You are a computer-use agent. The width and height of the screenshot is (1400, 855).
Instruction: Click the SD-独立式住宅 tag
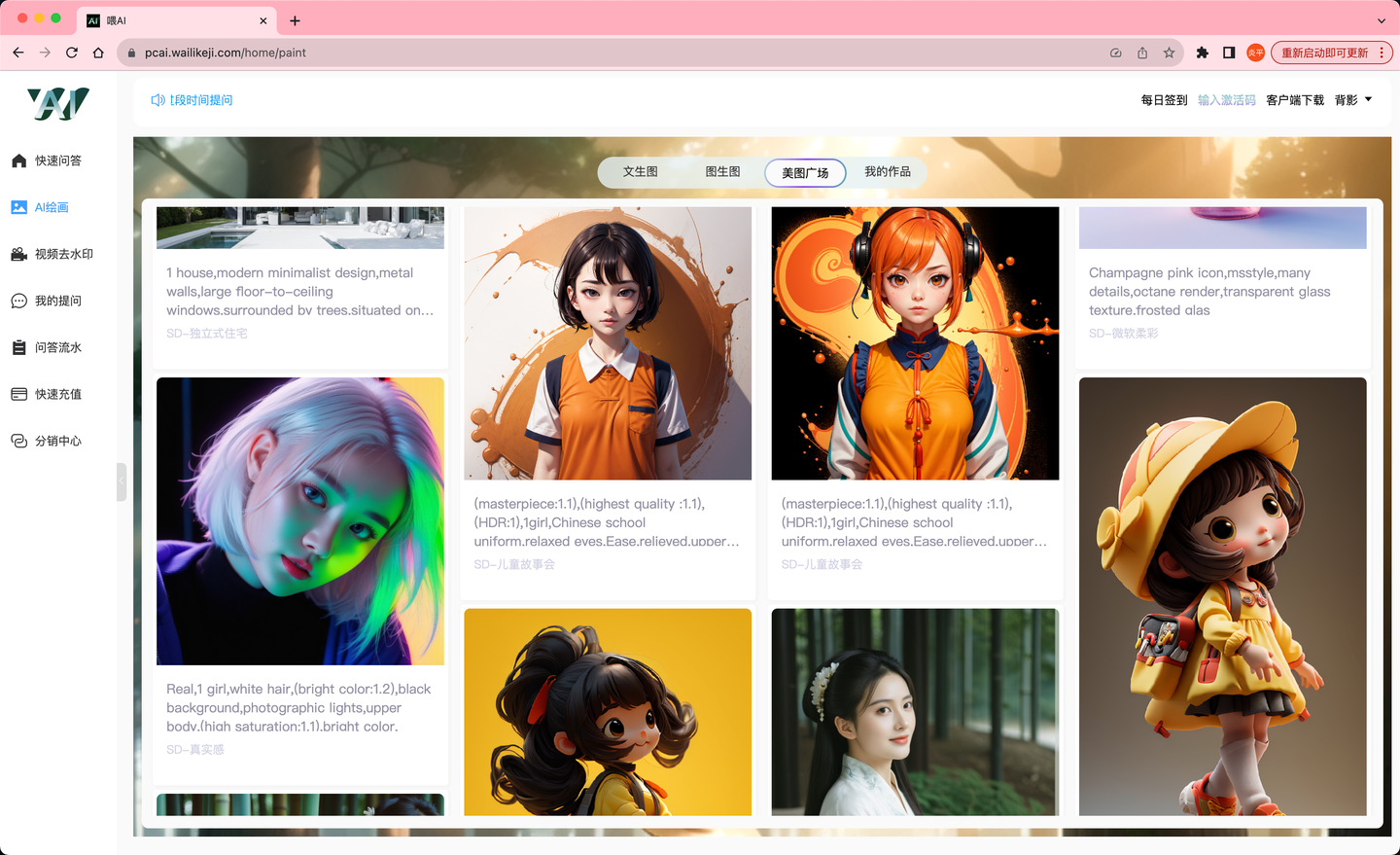click(207, 334)
